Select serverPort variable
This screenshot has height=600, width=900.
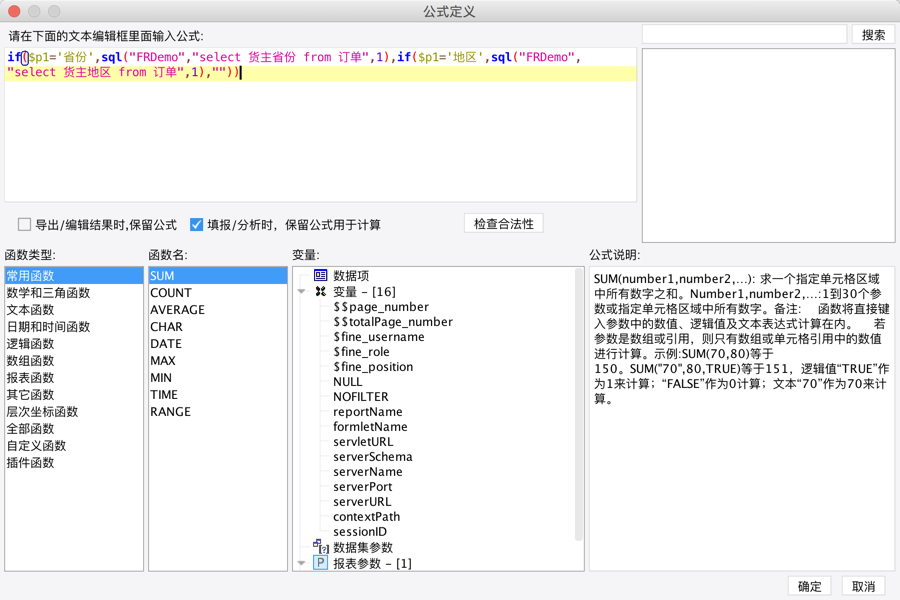coord(362,486)
